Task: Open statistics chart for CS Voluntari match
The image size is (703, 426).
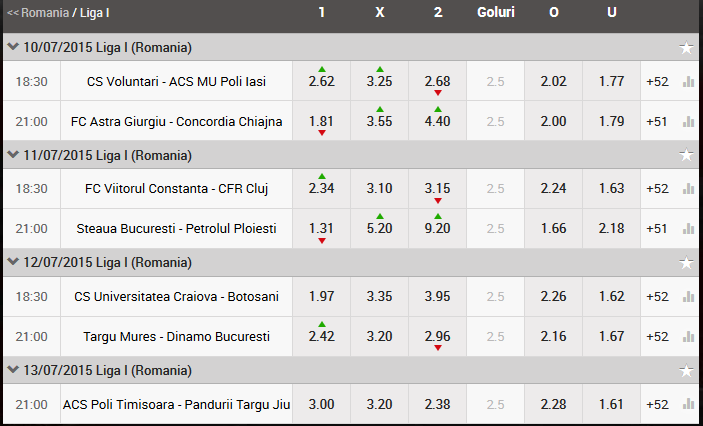Action: [x=688, y=81]
